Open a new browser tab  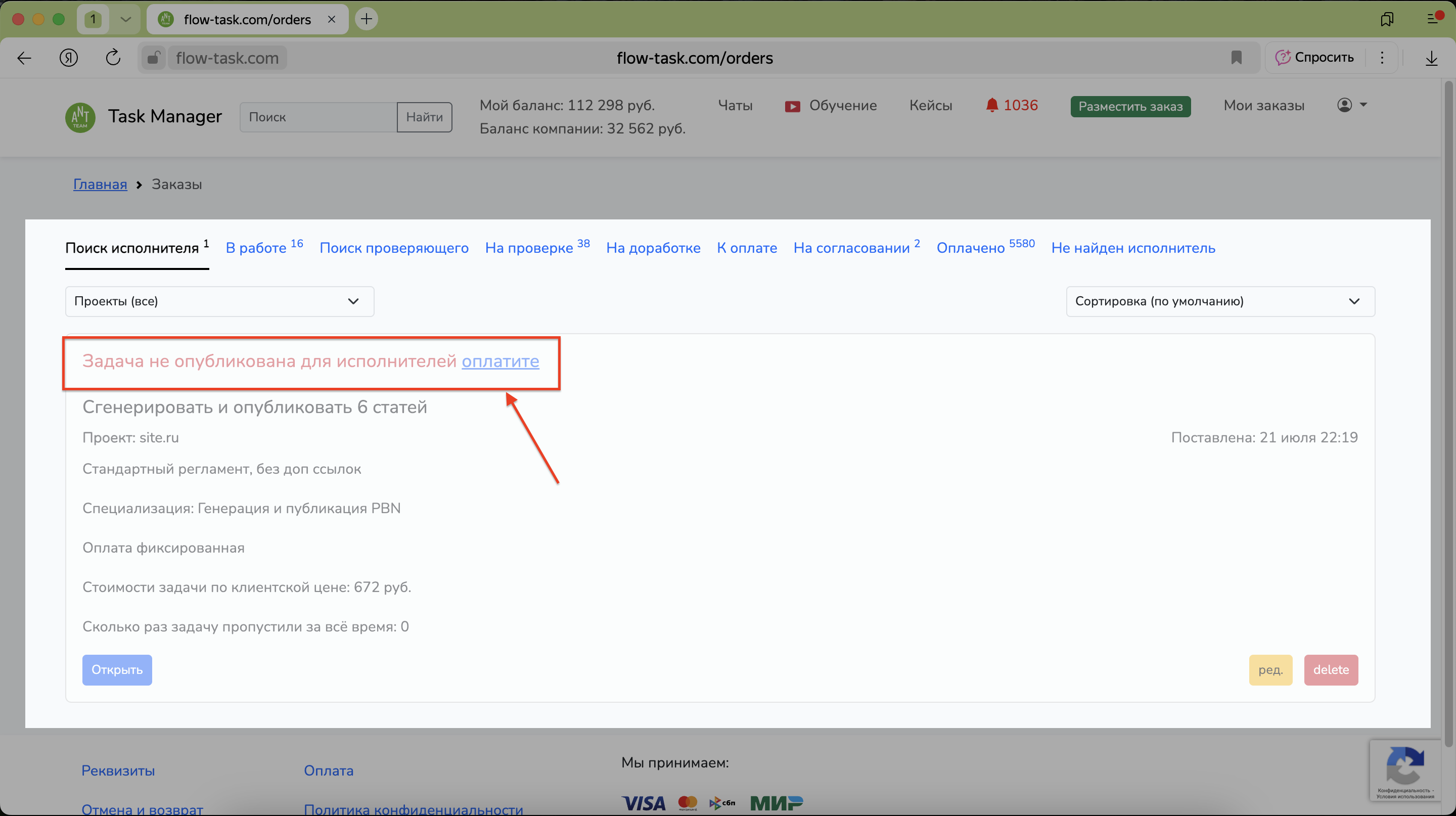tap(366, 19)
